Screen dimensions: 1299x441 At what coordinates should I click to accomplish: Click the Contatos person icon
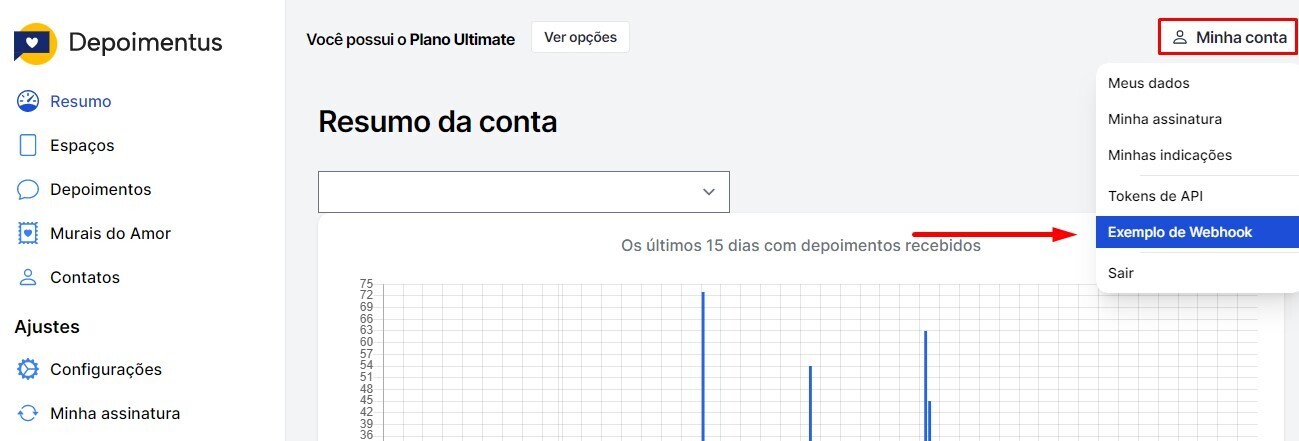click(x=28, y=277)
